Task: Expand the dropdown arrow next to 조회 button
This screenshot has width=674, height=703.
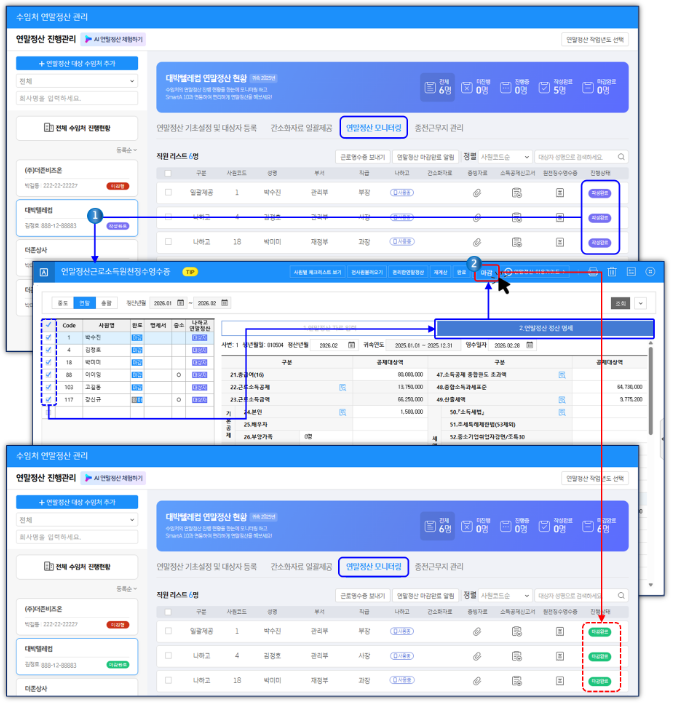Action: (640, 304)
